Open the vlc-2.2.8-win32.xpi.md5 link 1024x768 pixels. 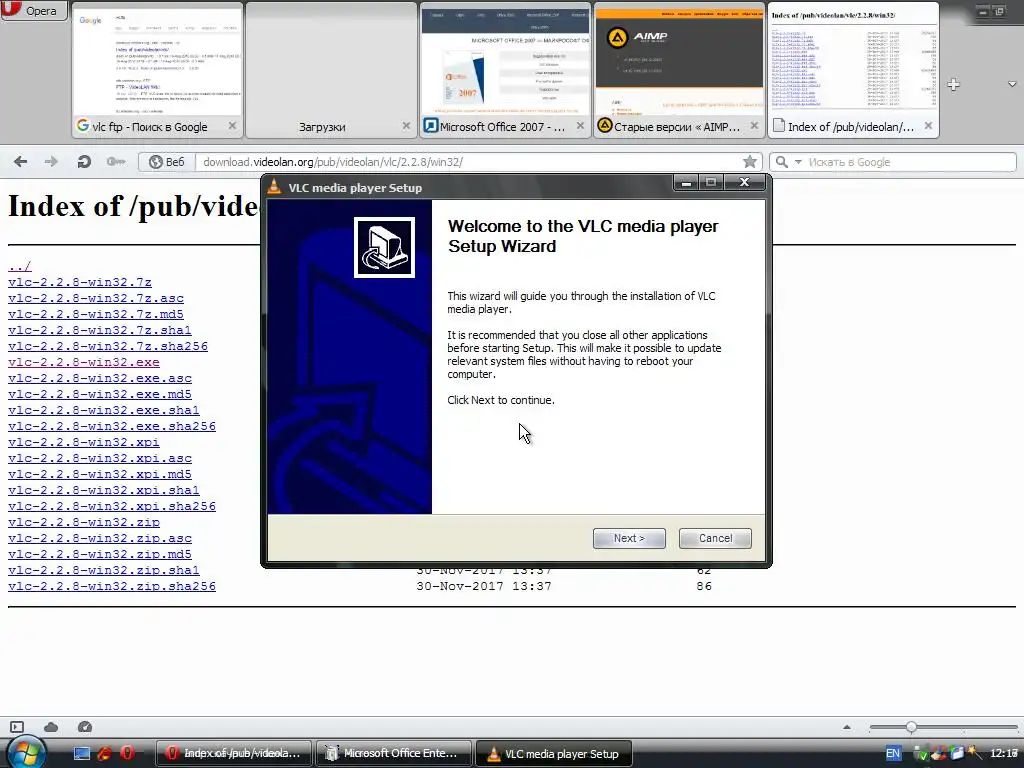100,474
